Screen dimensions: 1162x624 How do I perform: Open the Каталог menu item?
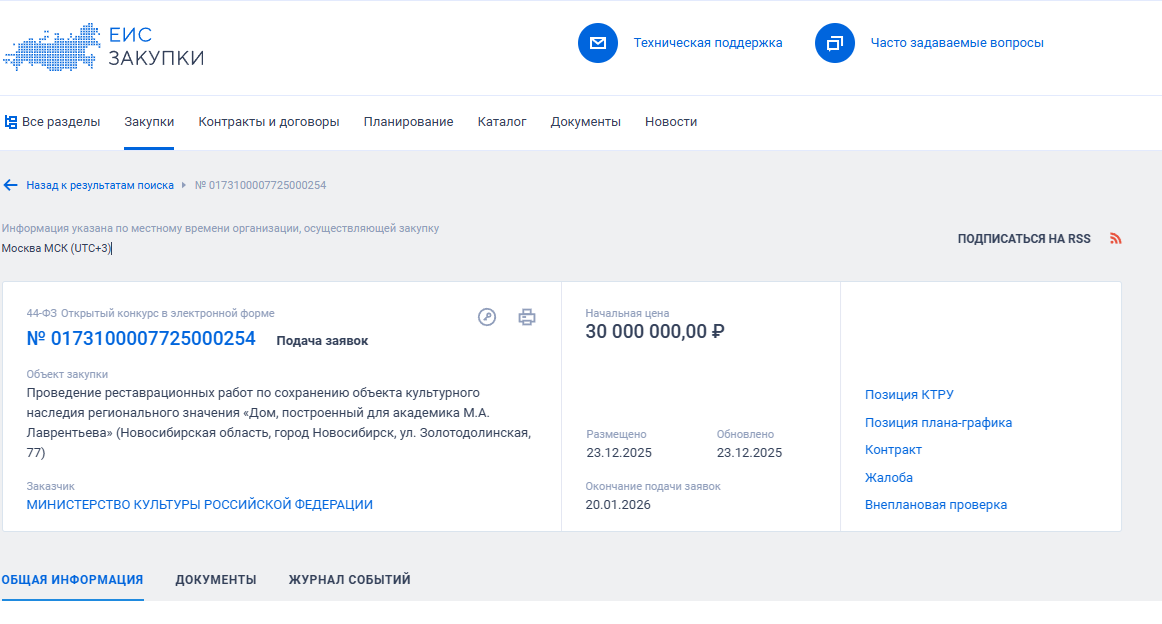pos(502,122)
